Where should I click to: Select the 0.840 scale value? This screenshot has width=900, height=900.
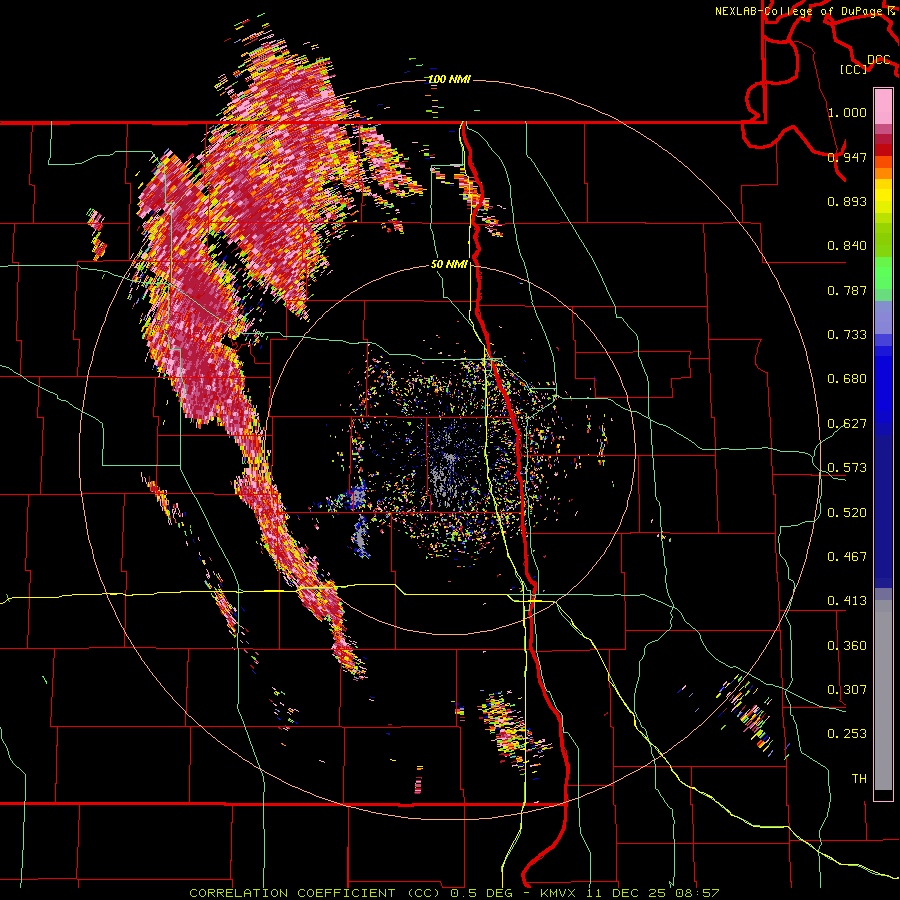click(x=847, y=246)
